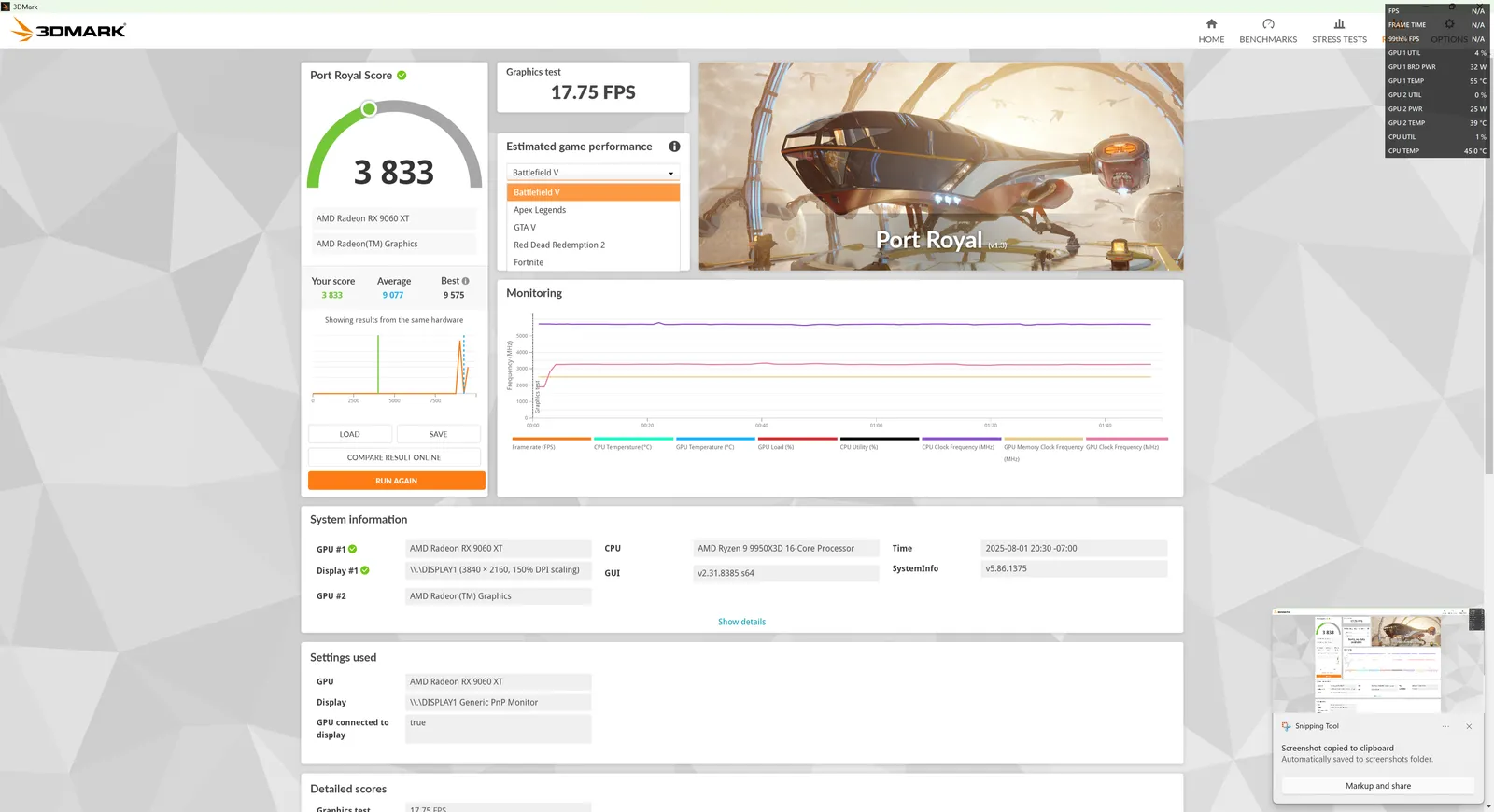Select Apex Legends from the game list
This screenshot has height=812, width=1494.
[540, 210]
